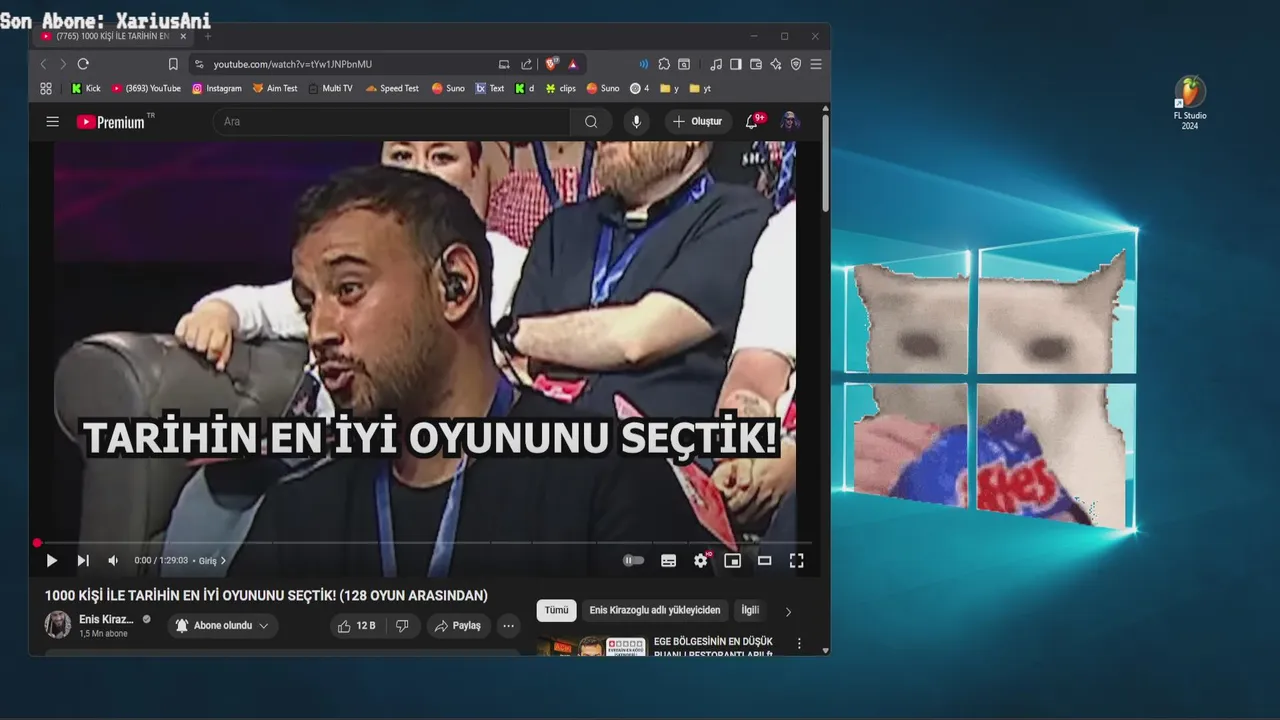This screenshot has width=1280, height=720.
Task: Open browser main hamburger menu
Action: (x=816, y=64)
